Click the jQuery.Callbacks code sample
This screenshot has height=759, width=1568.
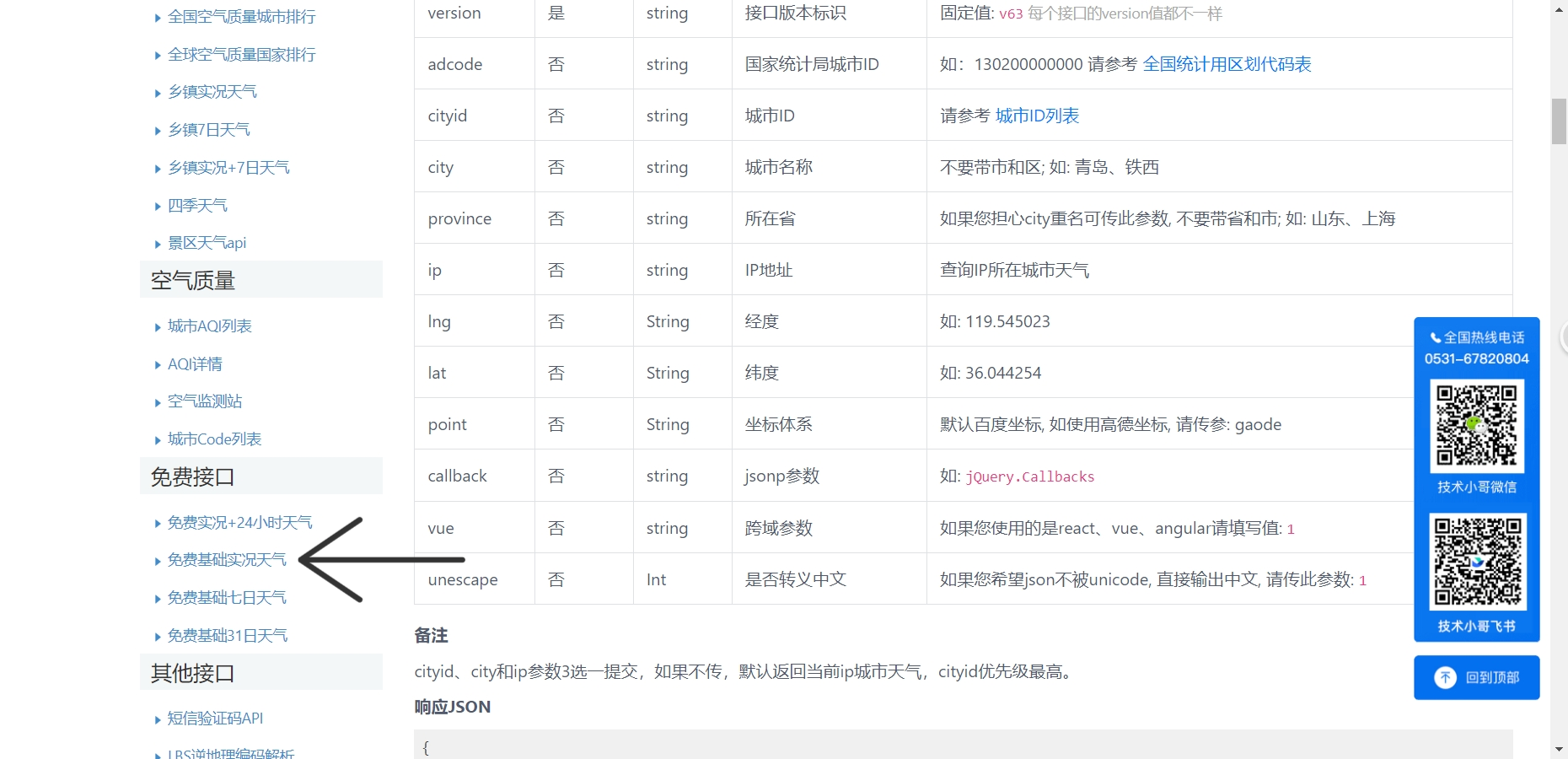point(1029,476)
